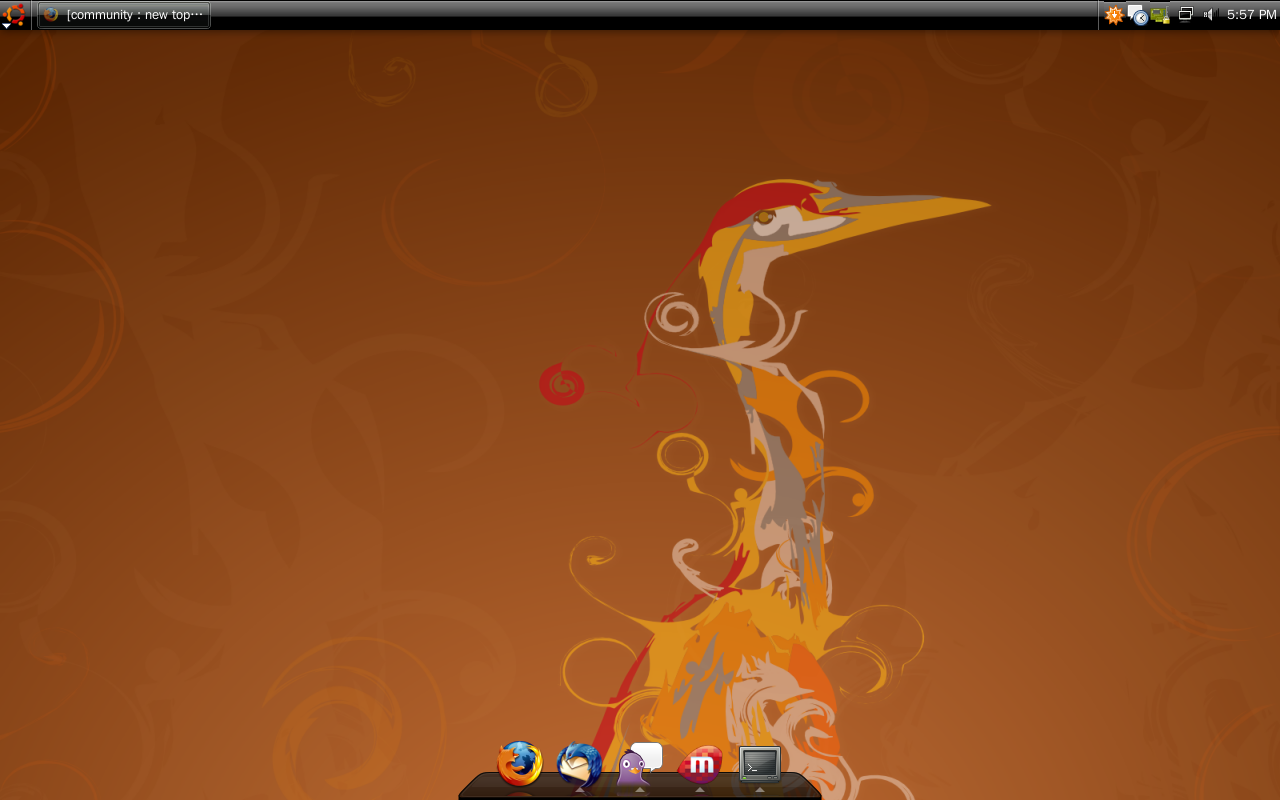
Task: Click the Firefox icon inside the taskbar button
Action: [51, 15]
